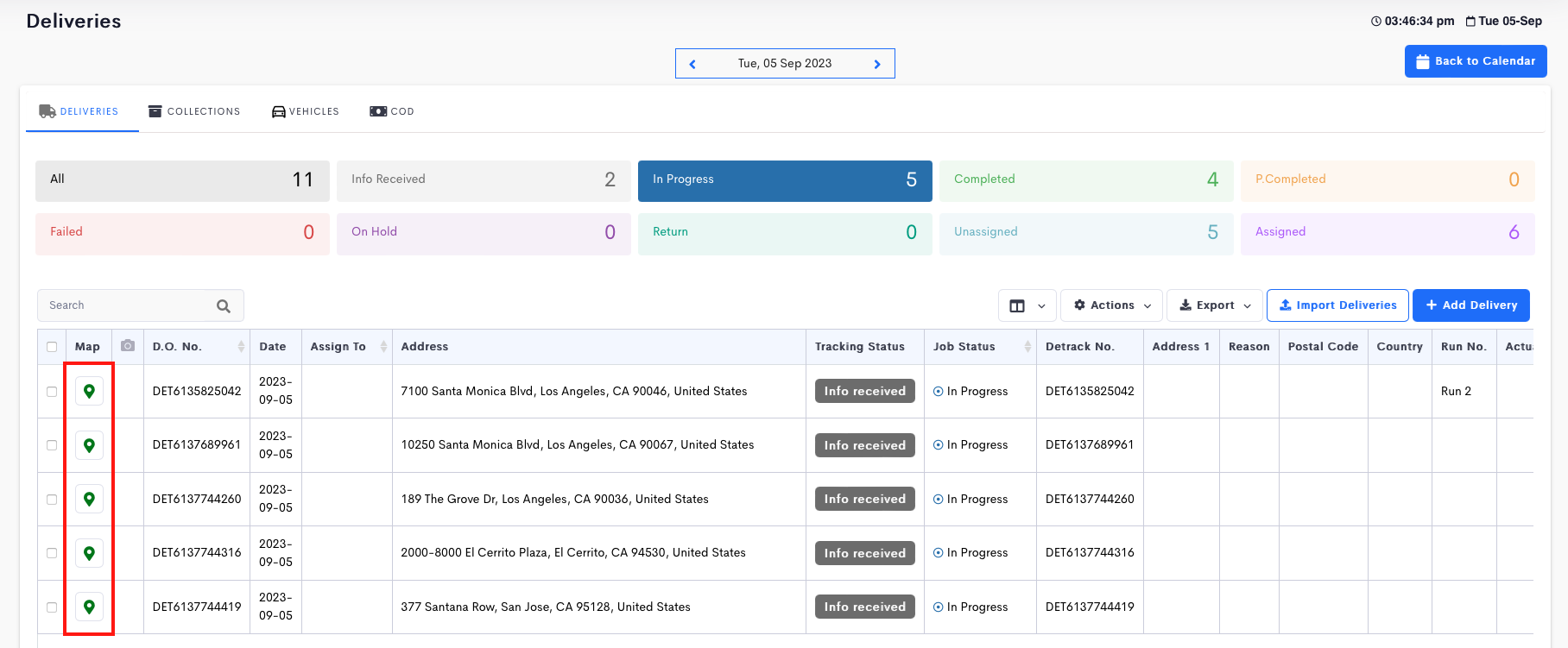Filter by In Progress card

[785, 180]
